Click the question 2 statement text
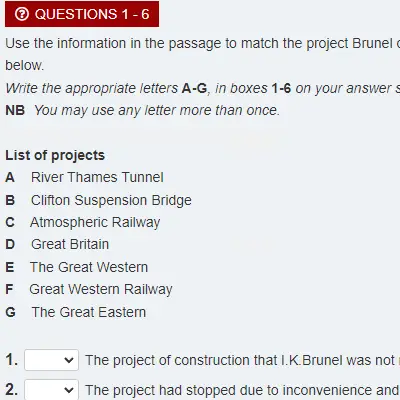The height and width of the screenshot is (400, 400). [x=242, y=390]
